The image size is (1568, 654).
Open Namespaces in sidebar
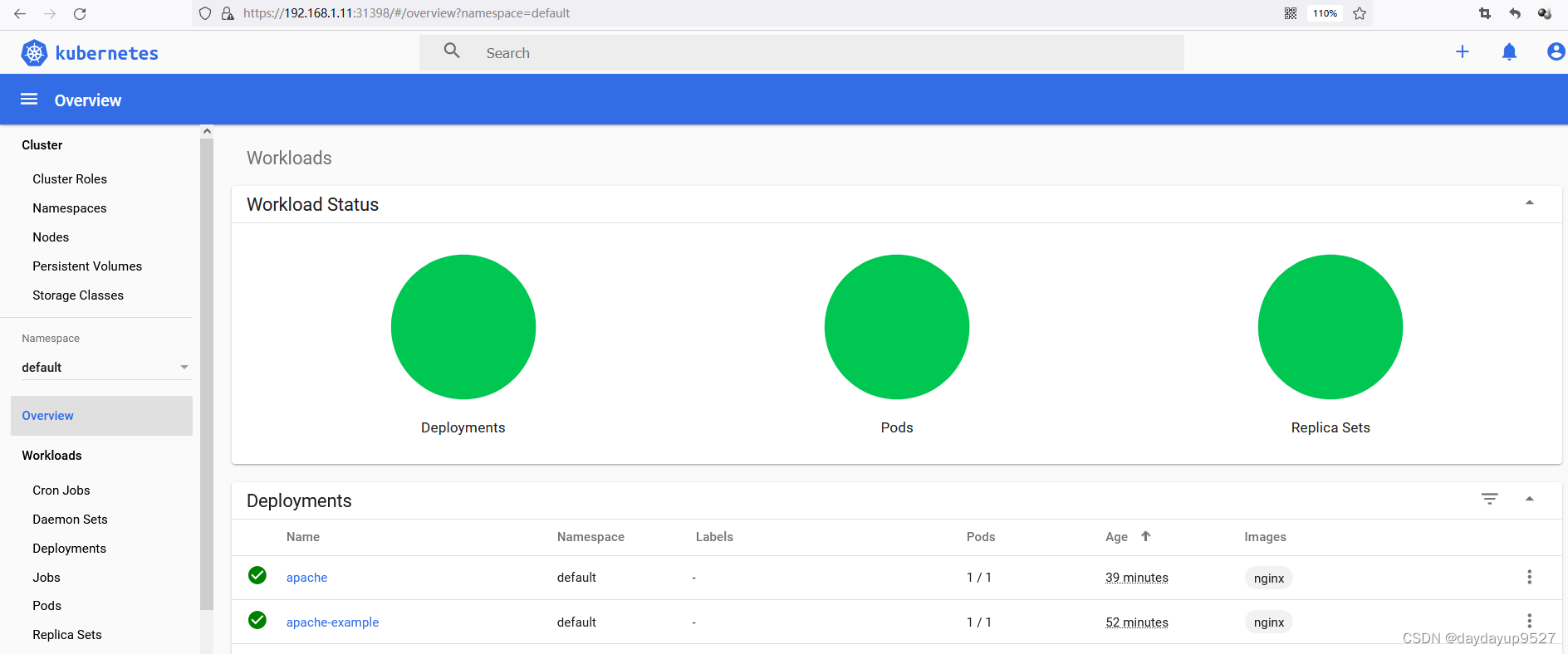click(x=70, y=208)
